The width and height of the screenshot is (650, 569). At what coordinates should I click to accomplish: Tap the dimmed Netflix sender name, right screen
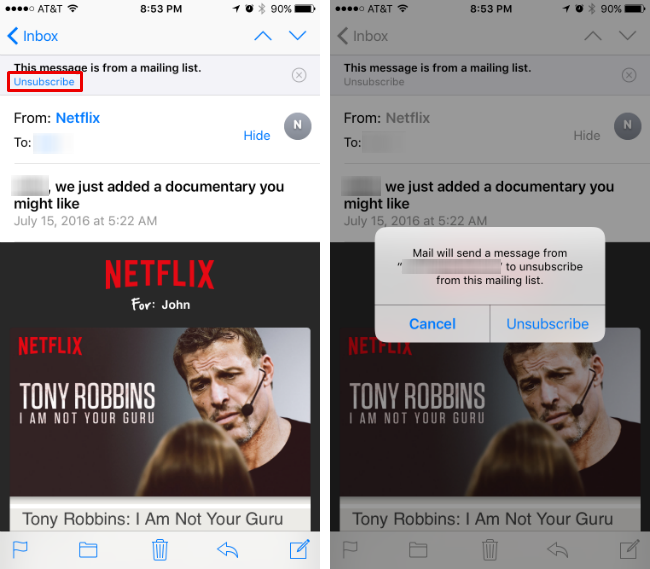tap(408, 118)
